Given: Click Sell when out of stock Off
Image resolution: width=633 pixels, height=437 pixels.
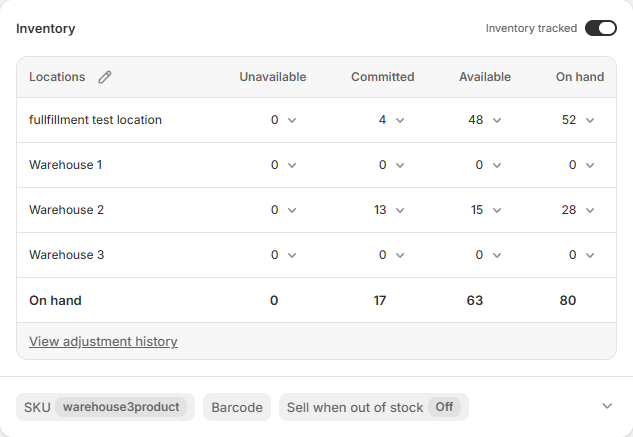Looking at the screenshot, I should tap(373, 407).
